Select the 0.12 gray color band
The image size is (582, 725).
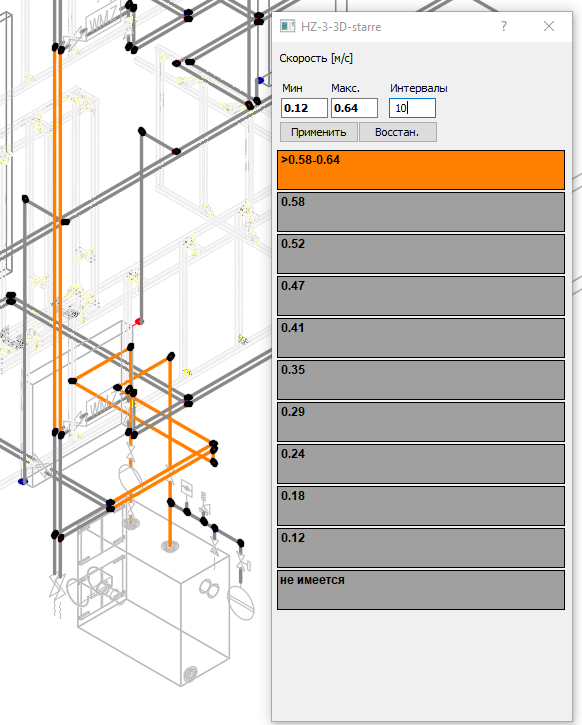(x=421, y=548)
